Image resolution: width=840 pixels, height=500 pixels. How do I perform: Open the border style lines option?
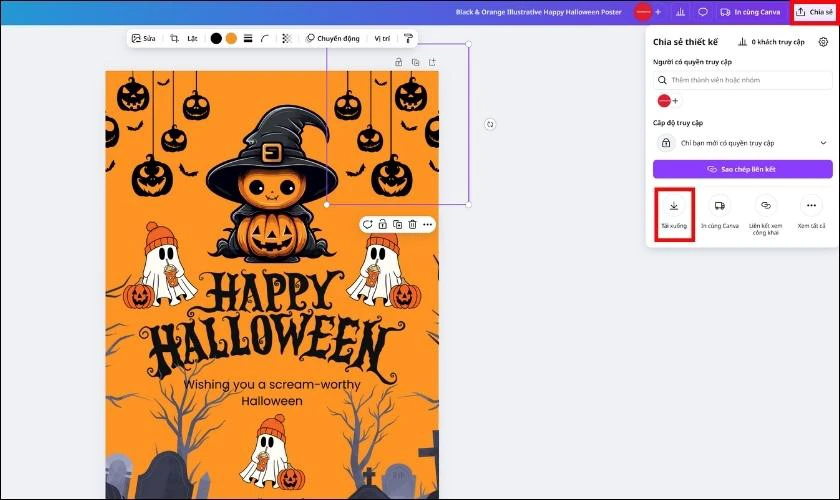(x=248, y=38)
